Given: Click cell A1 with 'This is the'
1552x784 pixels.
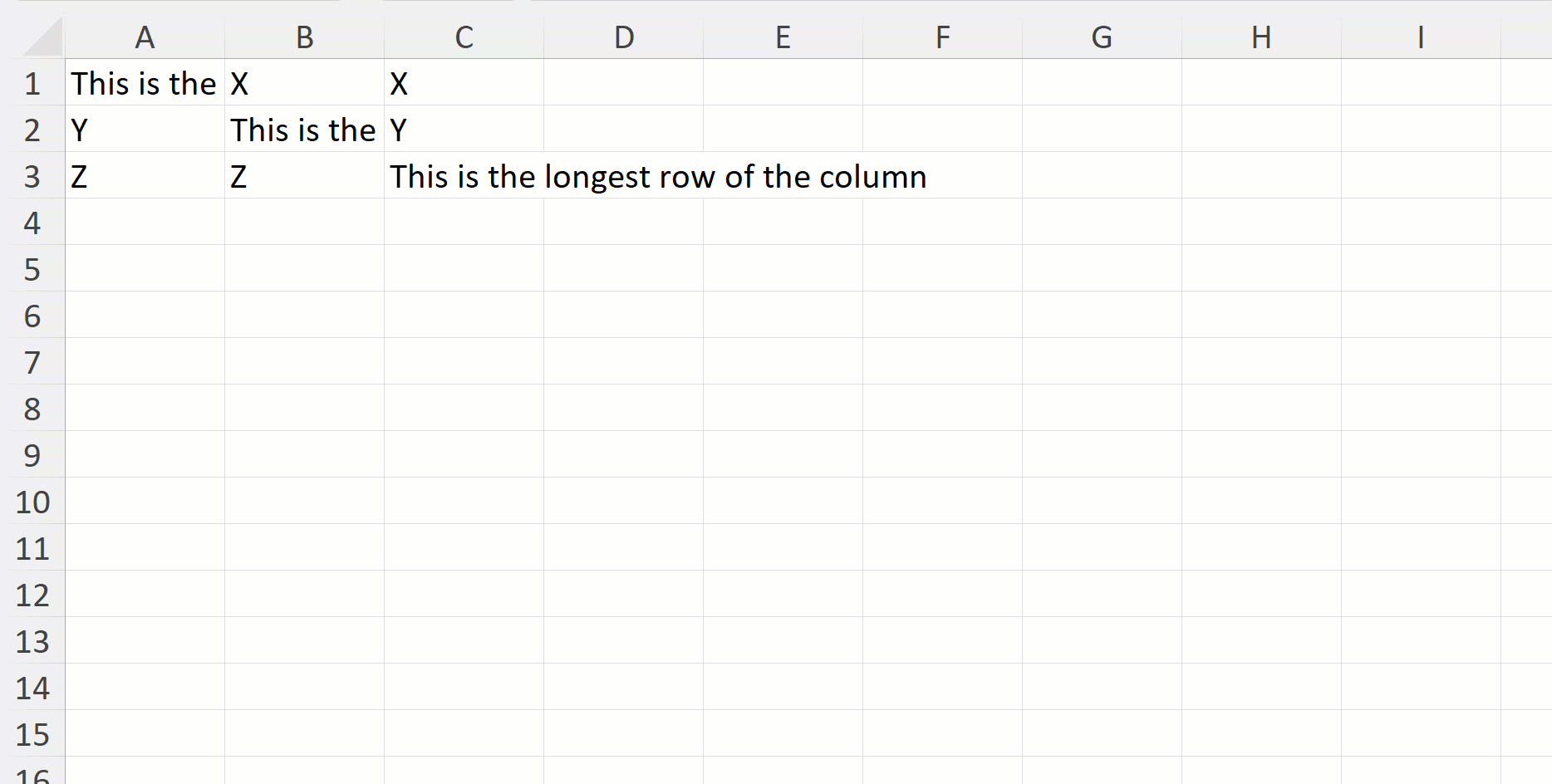Looking at the screenshot, I should [x=145, y=83].
